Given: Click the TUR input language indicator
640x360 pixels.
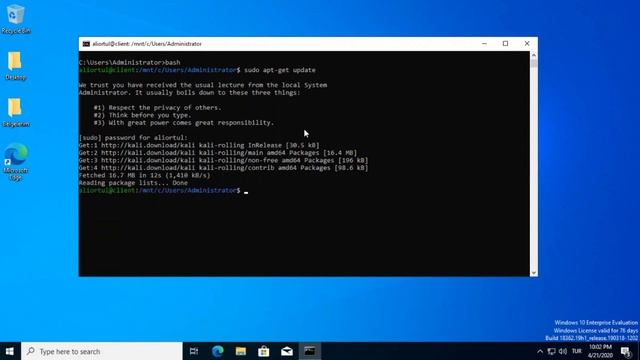Looking at the screenshot, I should coord(577,351).
